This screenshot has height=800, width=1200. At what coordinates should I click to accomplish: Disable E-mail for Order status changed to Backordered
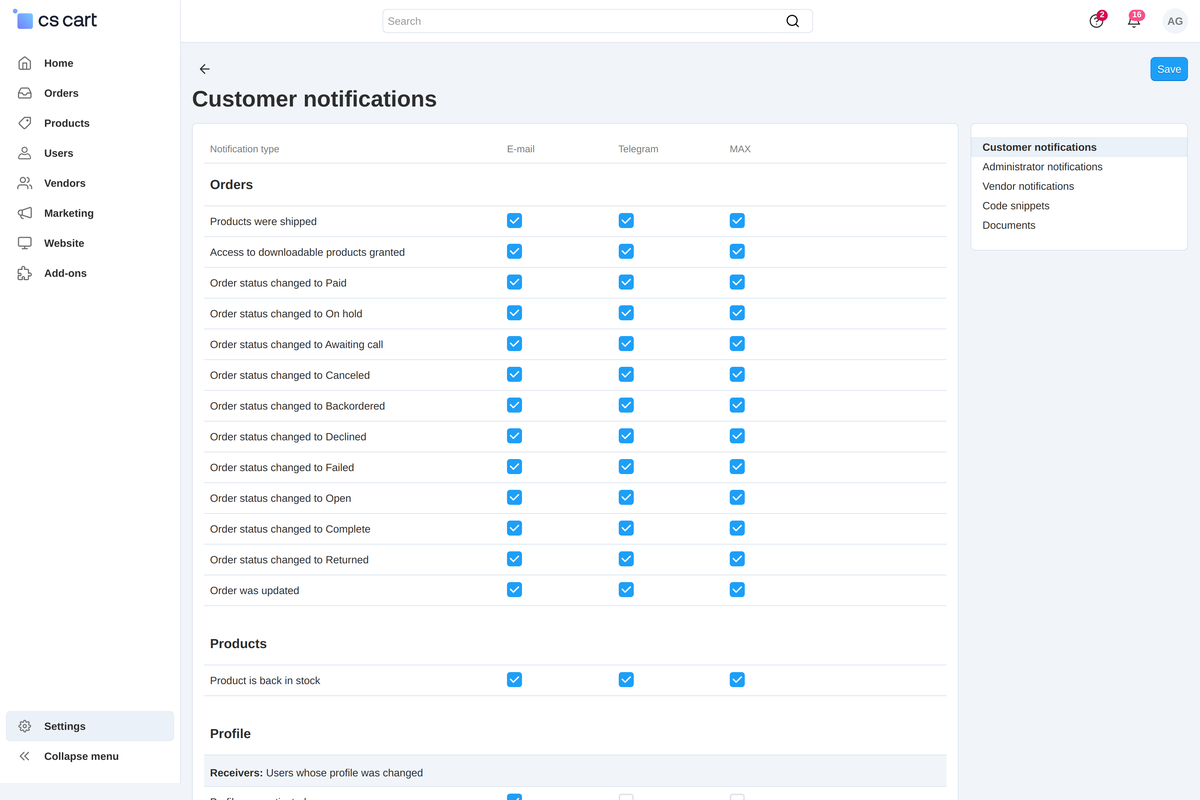click(x=514, y=405)
